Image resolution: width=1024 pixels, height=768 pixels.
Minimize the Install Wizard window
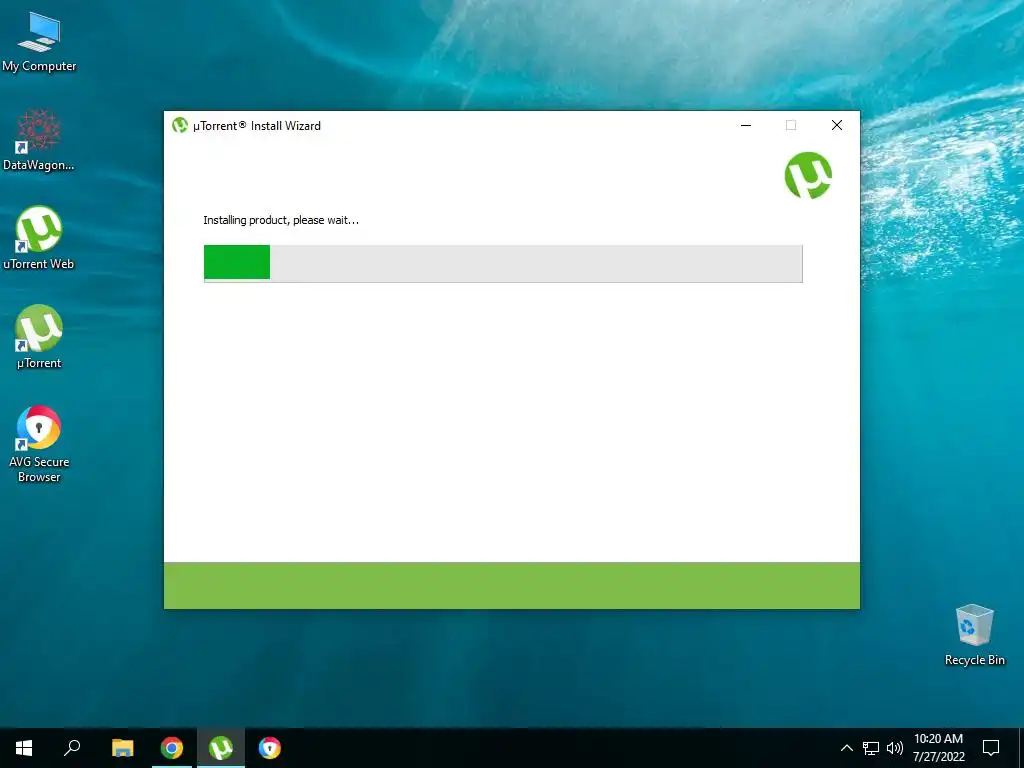(x=746, y=125)
